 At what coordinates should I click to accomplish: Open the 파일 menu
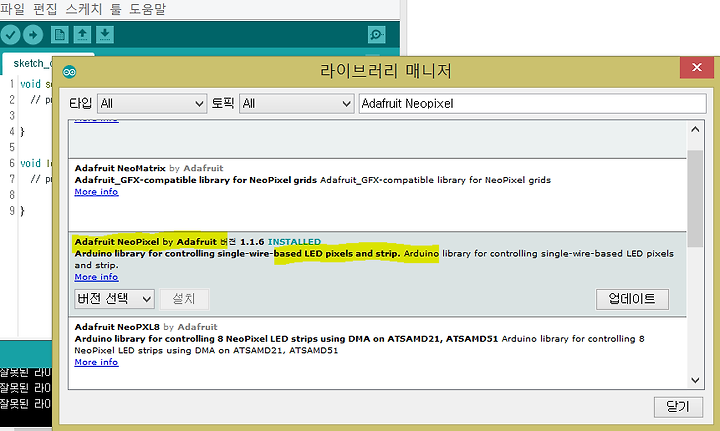coord(12,9)
